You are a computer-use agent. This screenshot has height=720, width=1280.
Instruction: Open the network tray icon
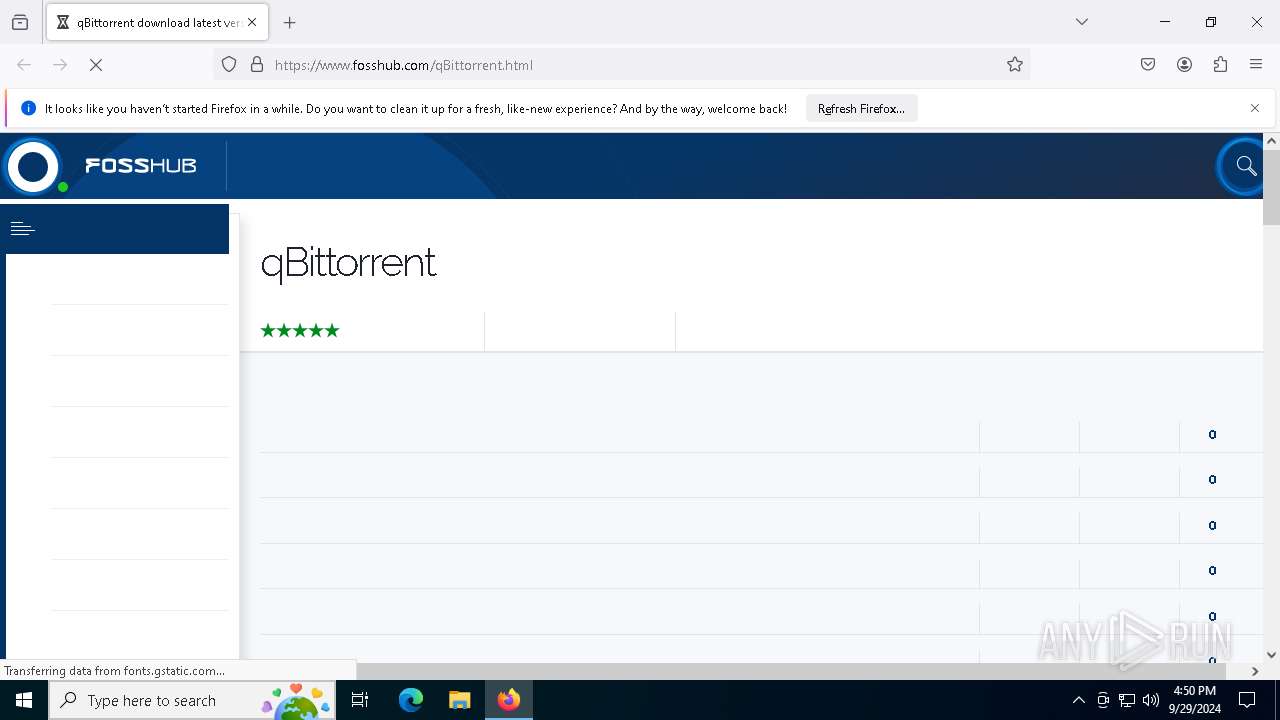tap(1127, 700)
